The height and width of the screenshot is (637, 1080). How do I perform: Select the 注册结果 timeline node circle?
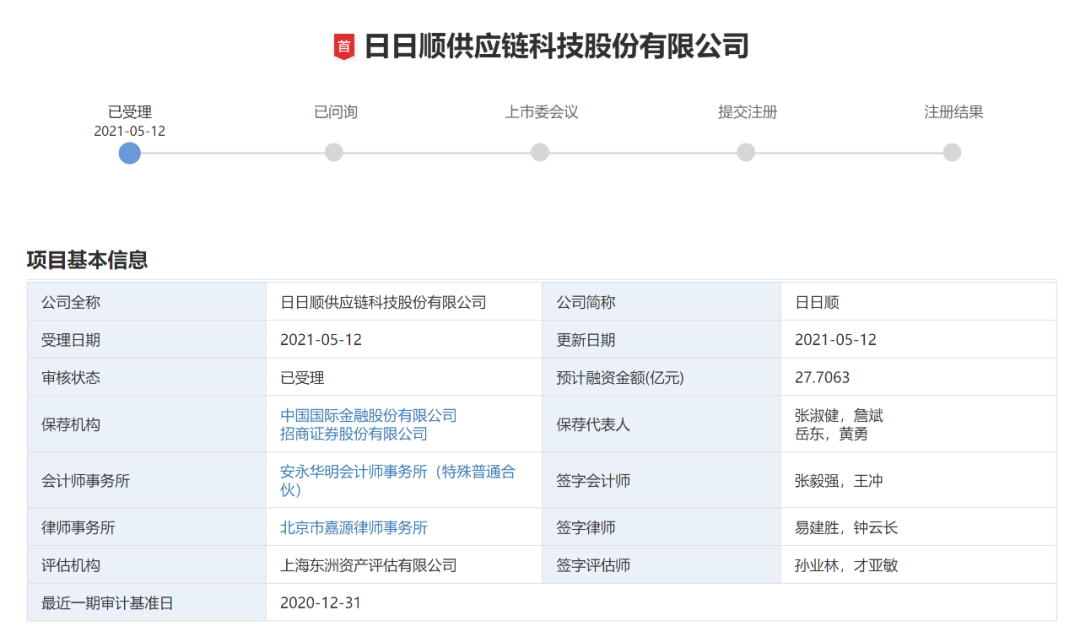(952, 152)
